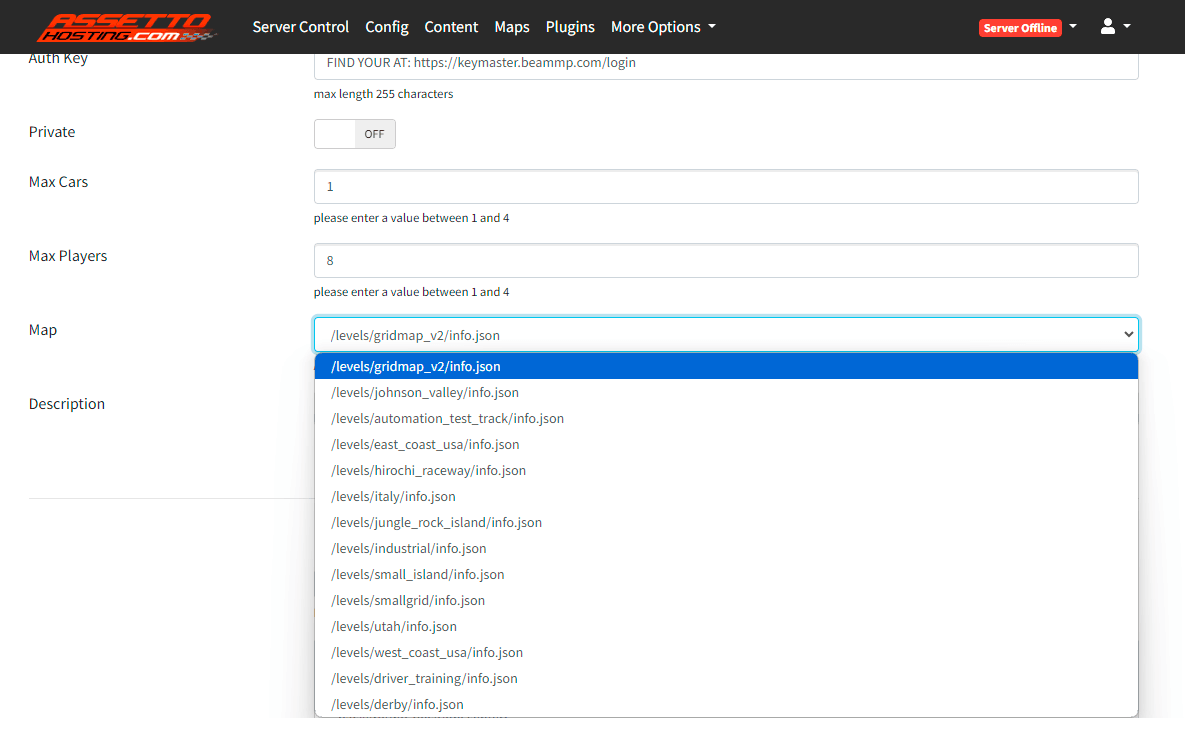Image resolution: width=1185 pixels, height=753 pixels.
Task: Open the Content menu item
Action: click(451, 27)
